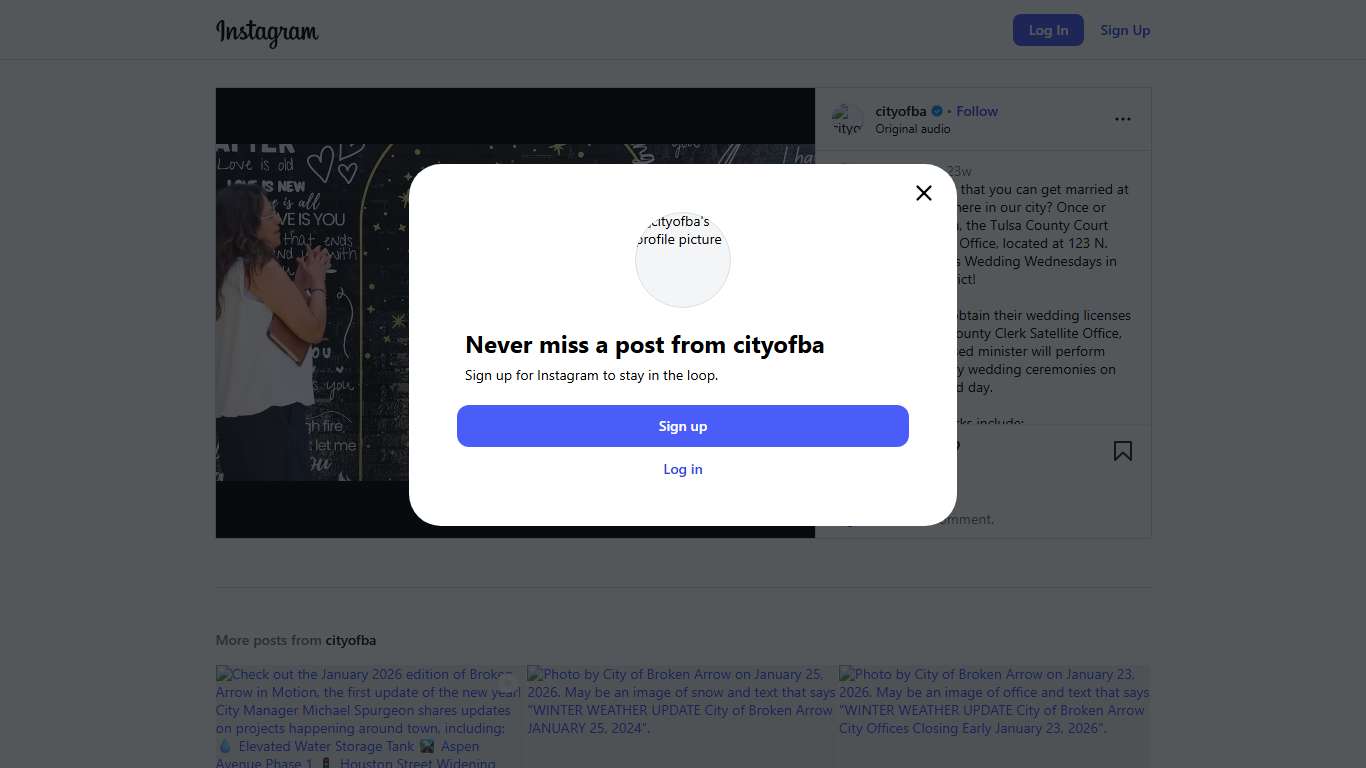Open the Sign Up link in the header

point(1125,30)
